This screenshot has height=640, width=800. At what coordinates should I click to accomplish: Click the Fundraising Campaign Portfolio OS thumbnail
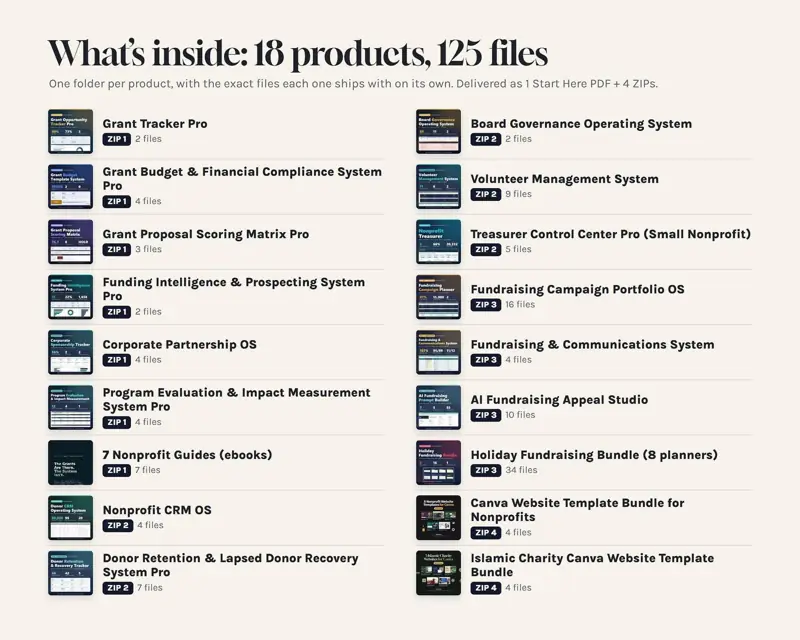coord(438,297)
